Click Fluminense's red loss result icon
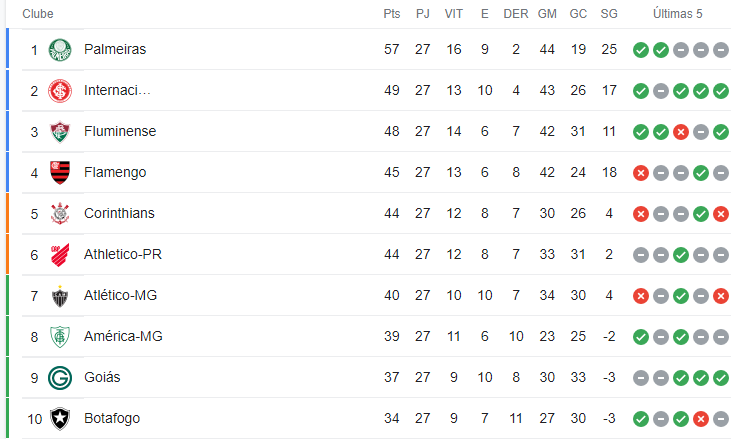 pyautogui.click(x=681, y=132)
